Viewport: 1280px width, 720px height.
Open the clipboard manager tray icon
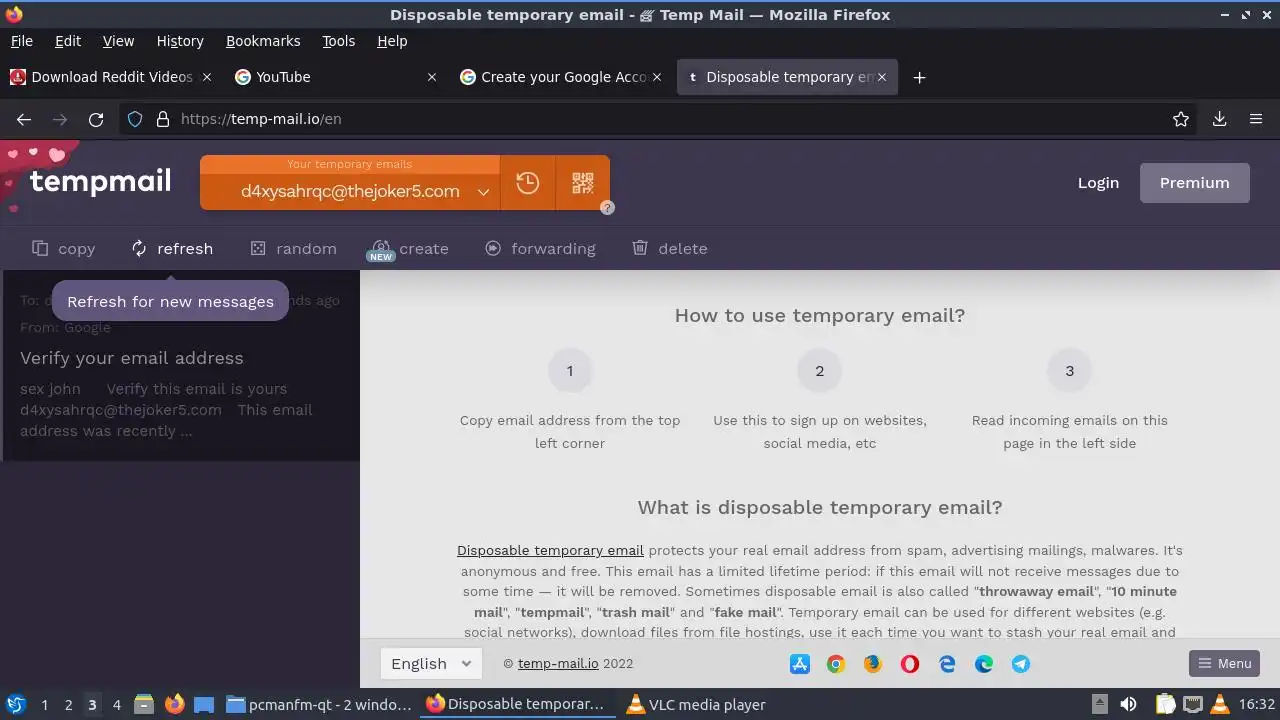1165,704
